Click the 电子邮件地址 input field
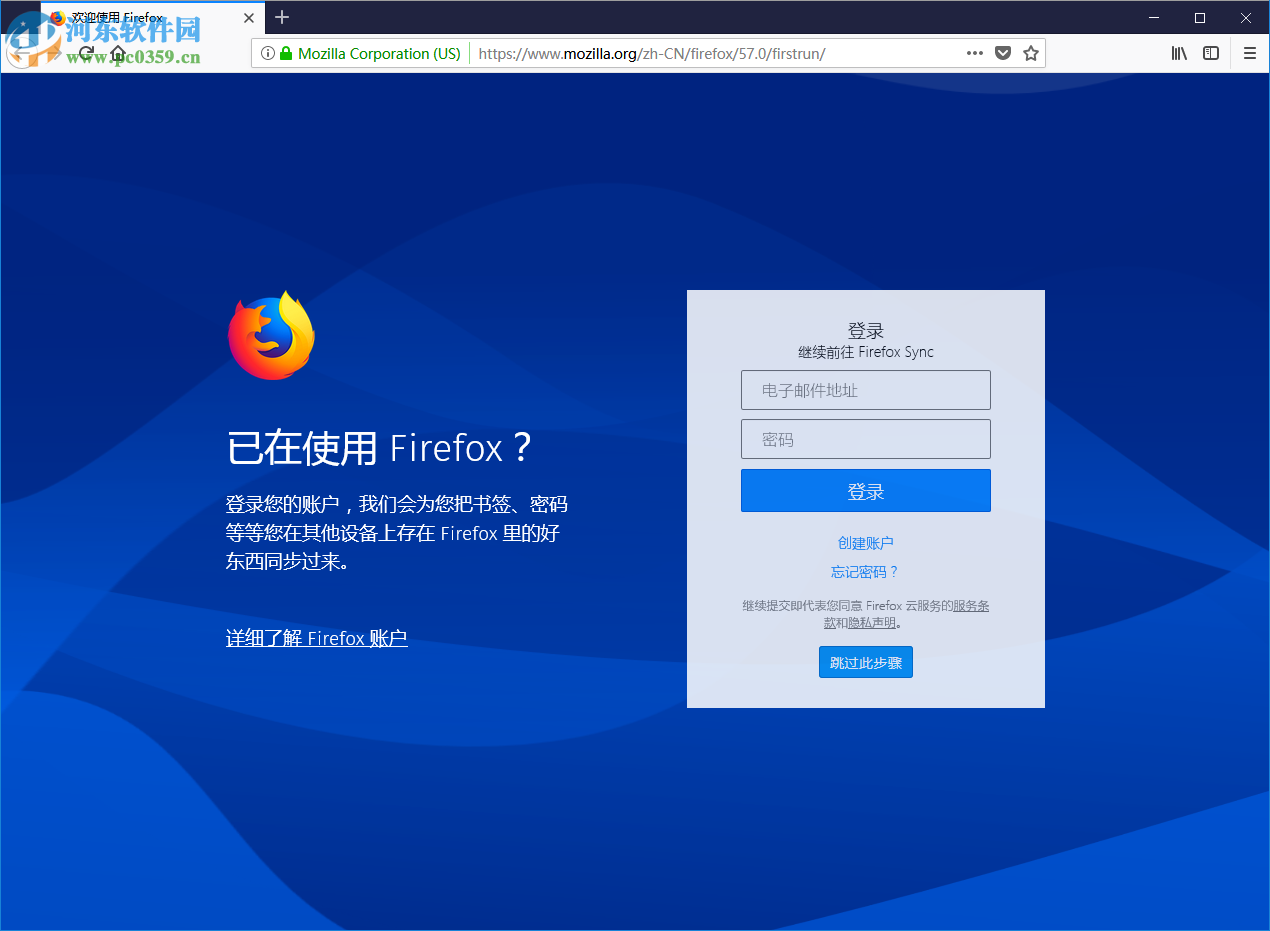This screenshot has height=931, width=1270. [865, 389]
